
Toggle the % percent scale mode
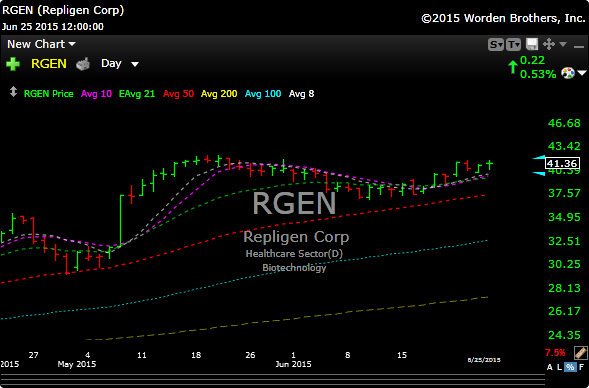(x=570, y=367)
